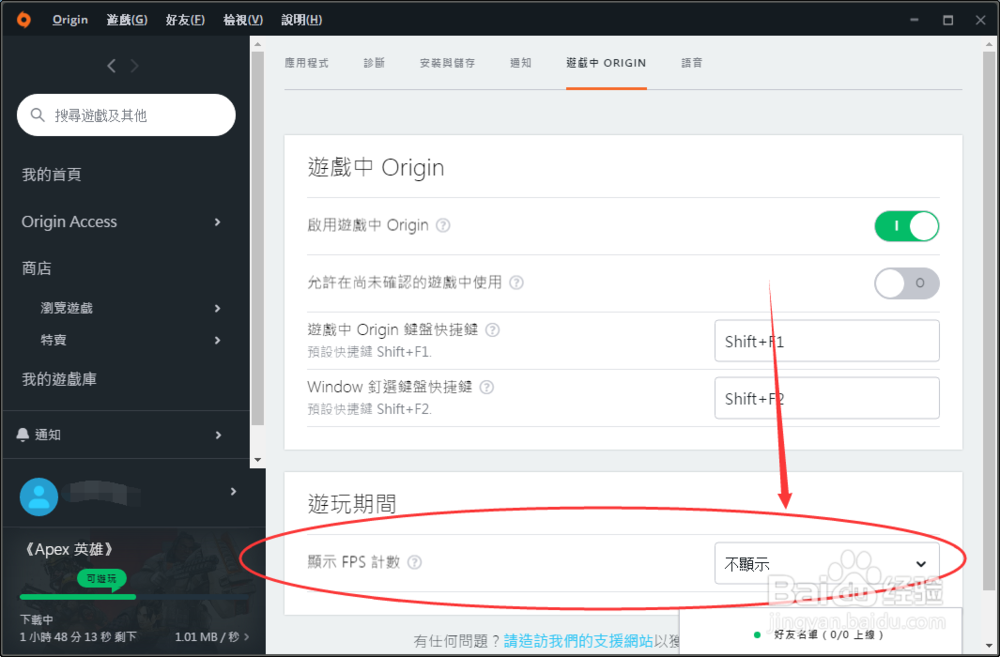Click settings page scrollbar down arrow

click(990, 646)
